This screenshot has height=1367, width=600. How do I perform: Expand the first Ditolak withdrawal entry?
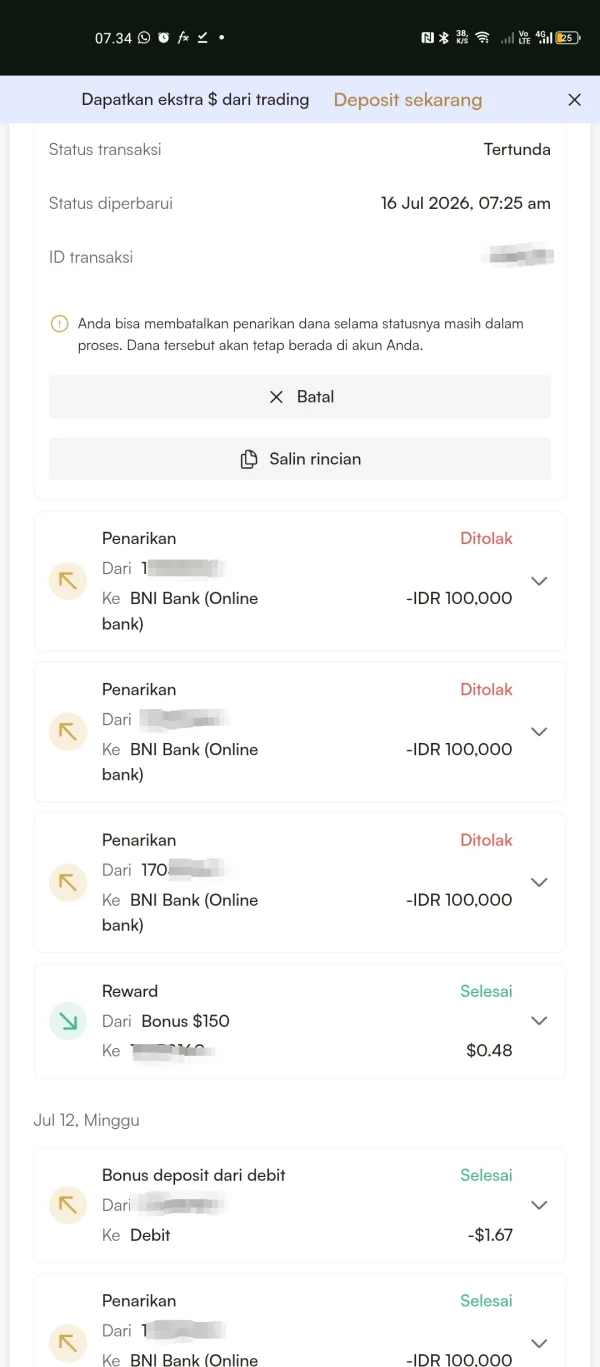click(539, 581)
